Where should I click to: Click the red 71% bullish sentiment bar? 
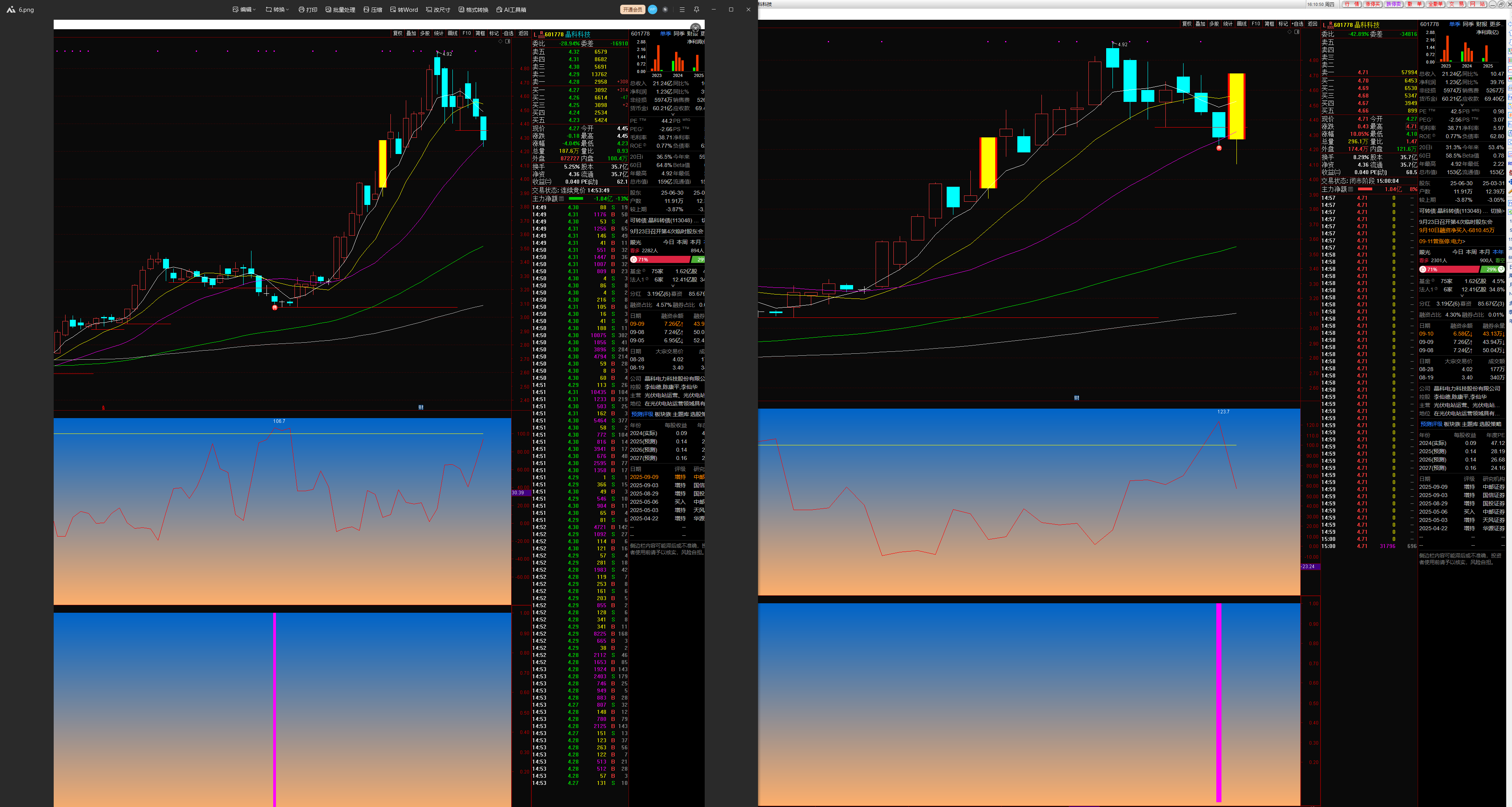tap(1448, 269)
